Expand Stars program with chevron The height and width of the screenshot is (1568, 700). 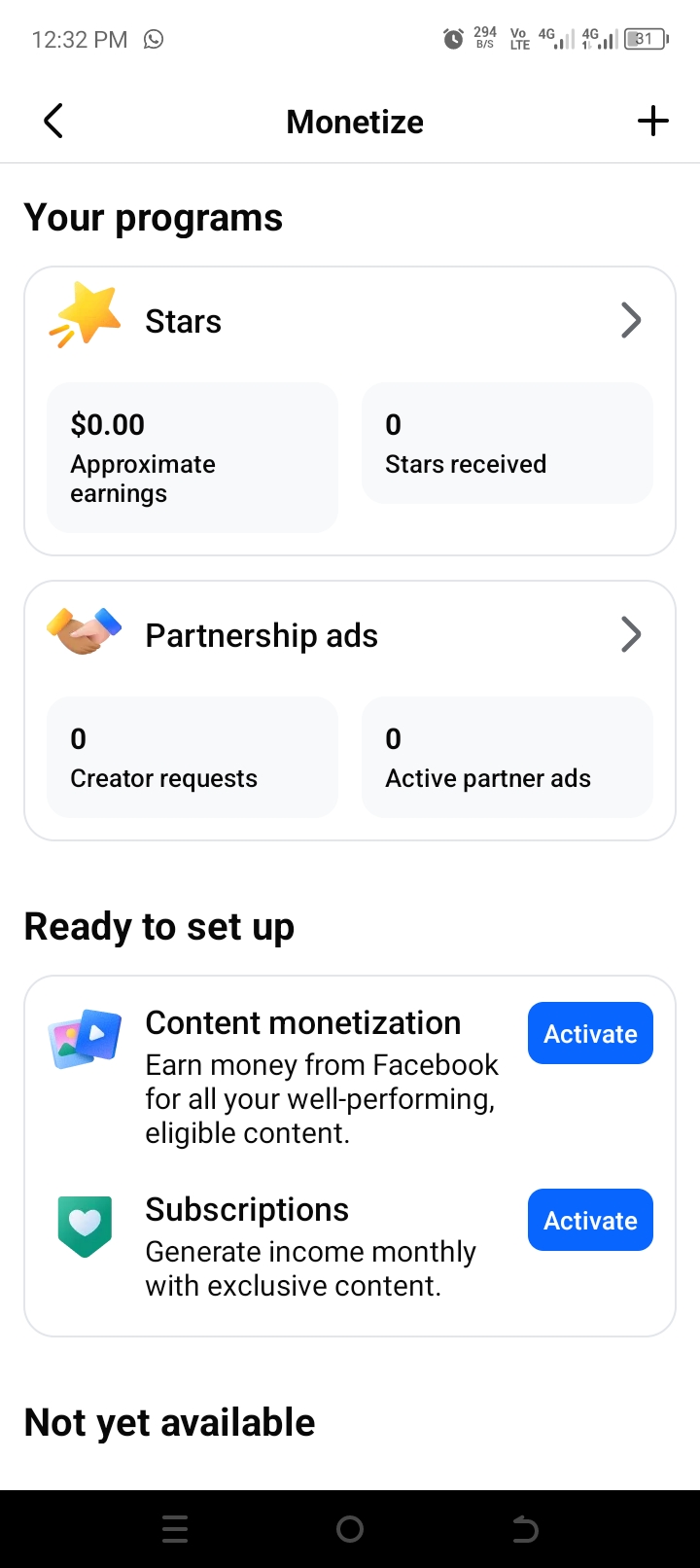[x=631, y=320]
